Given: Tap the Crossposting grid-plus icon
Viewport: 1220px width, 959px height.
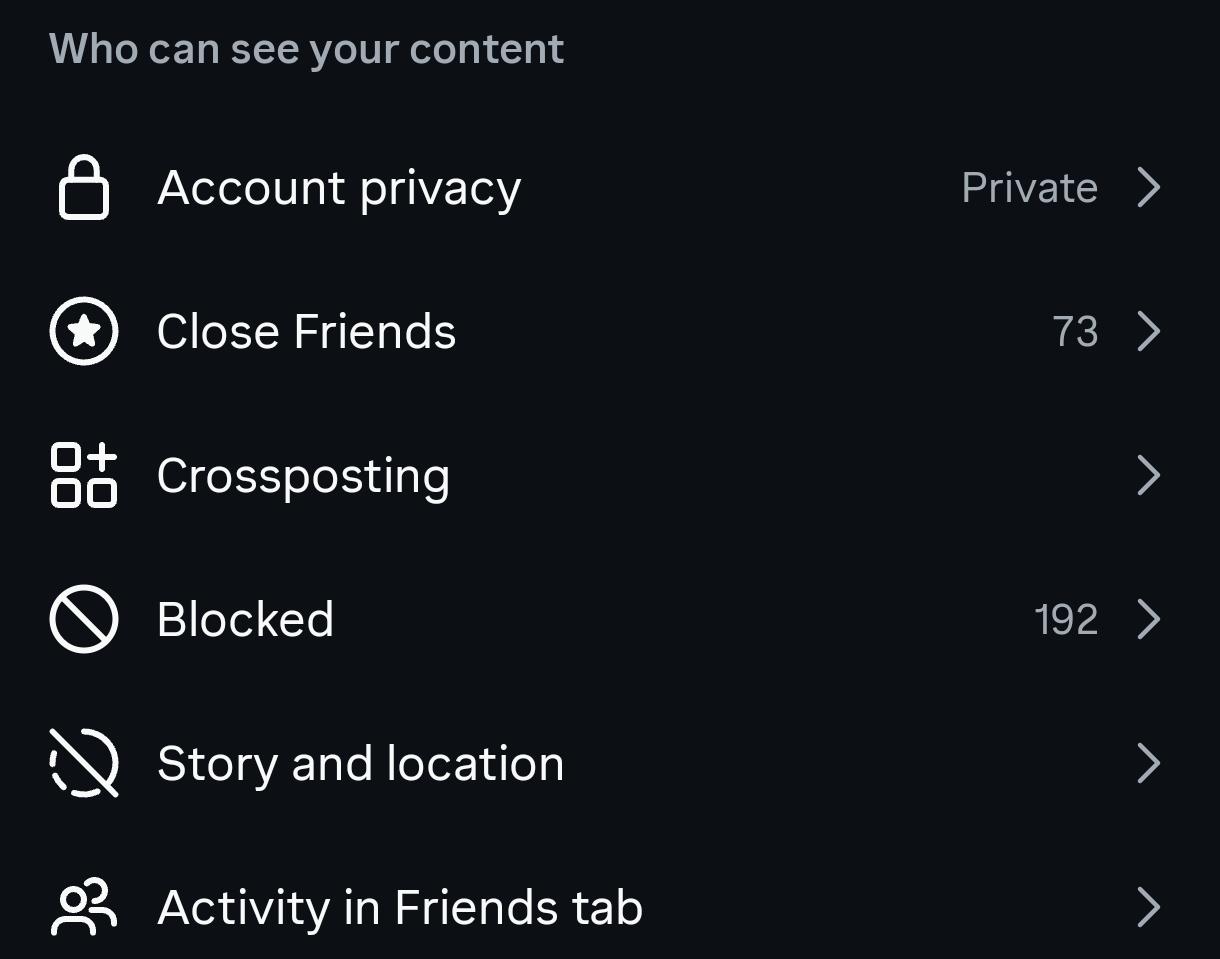Looking at the screenshot, I should 84,475.
